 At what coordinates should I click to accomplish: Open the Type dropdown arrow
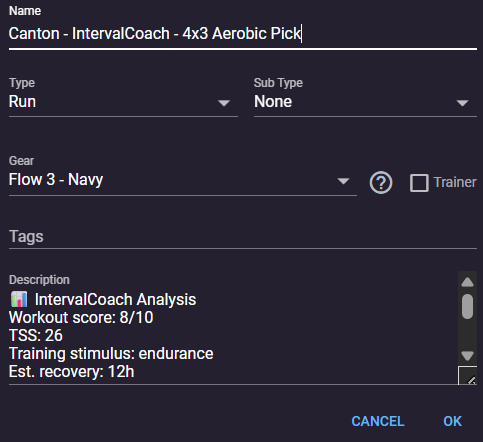point(224,103)
